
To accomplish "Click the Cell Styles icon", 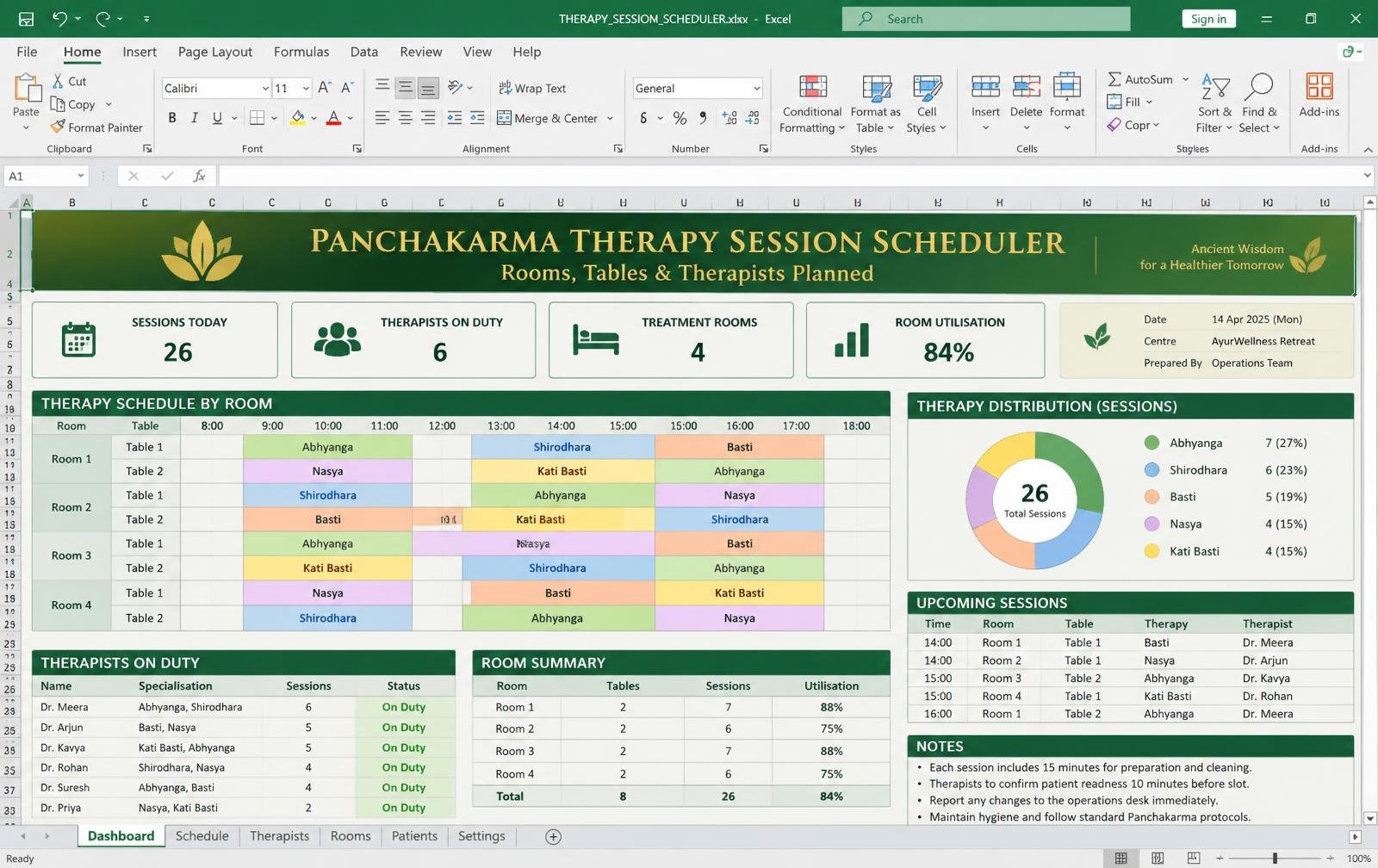I will (x=927, y=87).
